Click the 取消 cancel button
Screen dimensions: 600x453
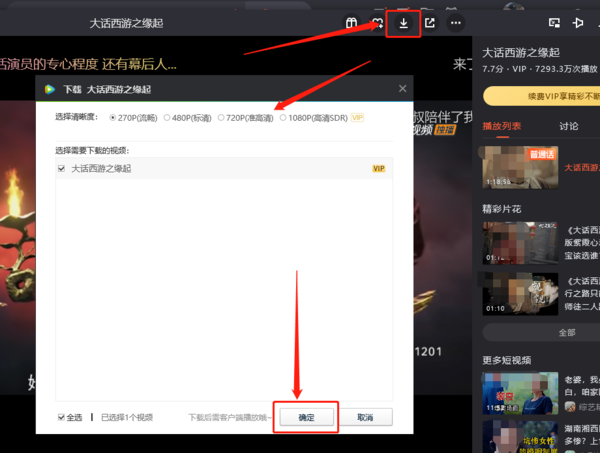tap(365, 417)
